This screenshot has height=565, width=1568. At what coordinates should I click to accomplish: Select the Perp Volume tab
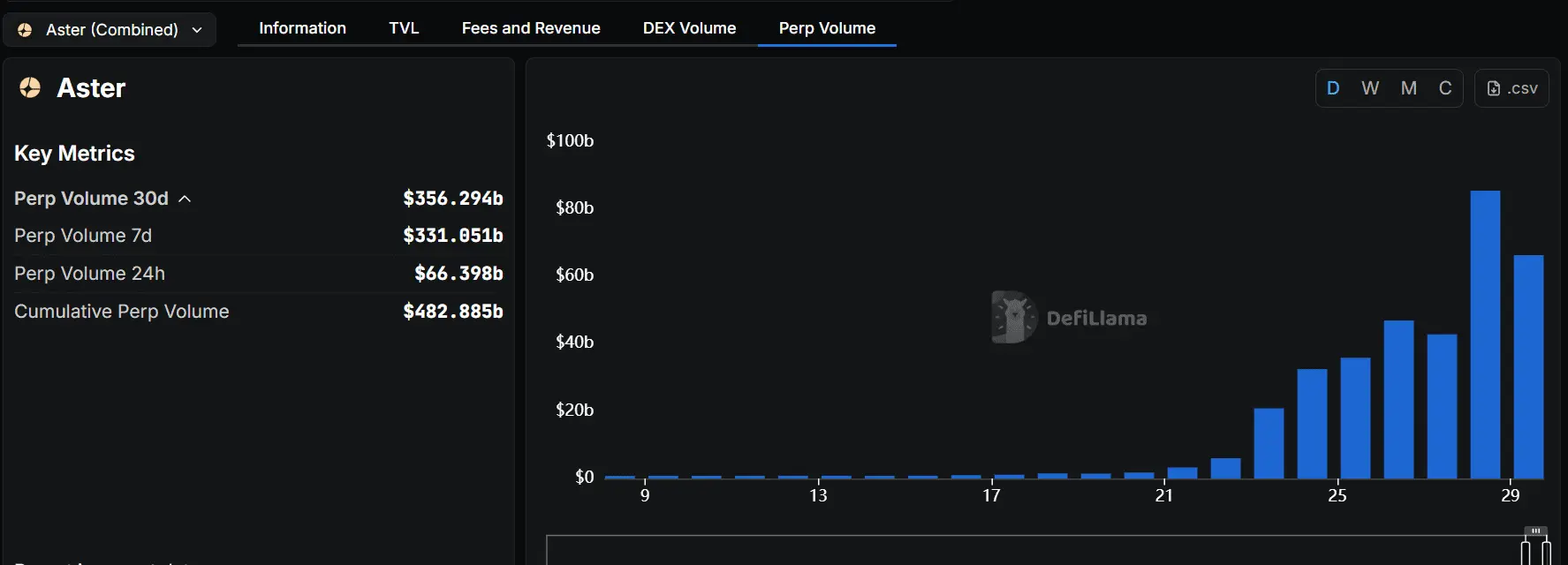[827, 28]
